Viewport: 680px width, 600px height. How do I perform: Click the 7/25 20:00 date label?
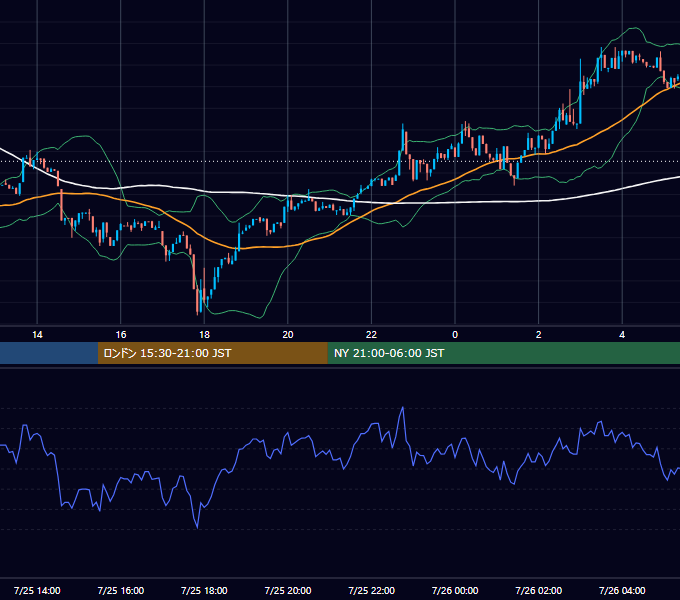pyautogui.click(x=288, y=590)
